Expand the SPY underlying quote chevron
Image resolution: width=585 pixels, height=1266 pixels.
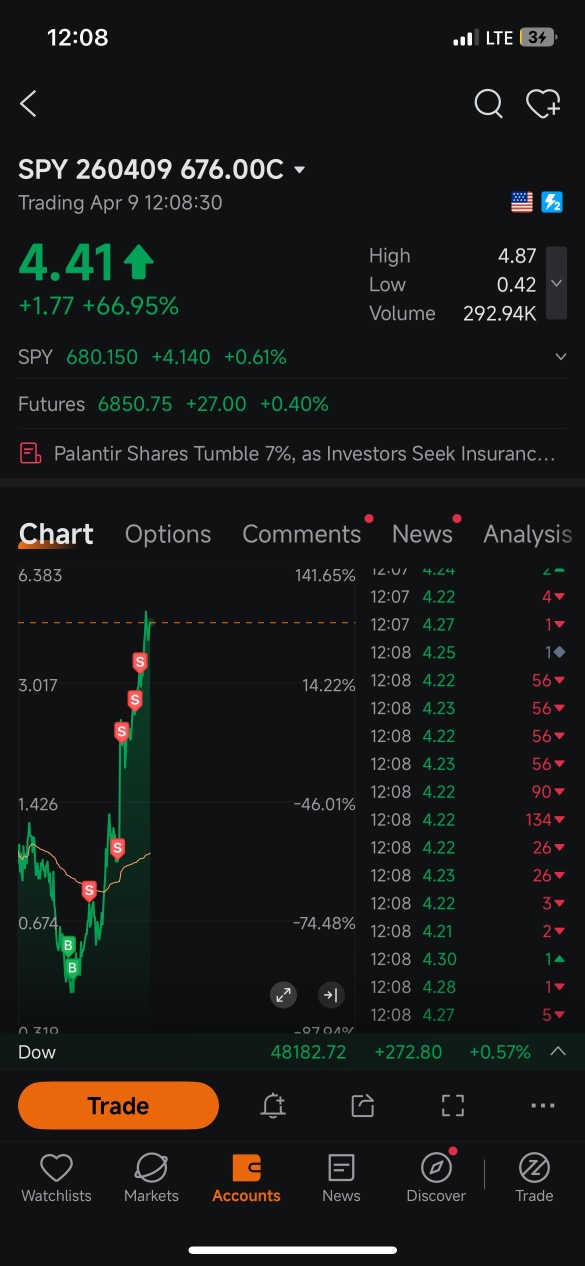click(x=562, y=356)
